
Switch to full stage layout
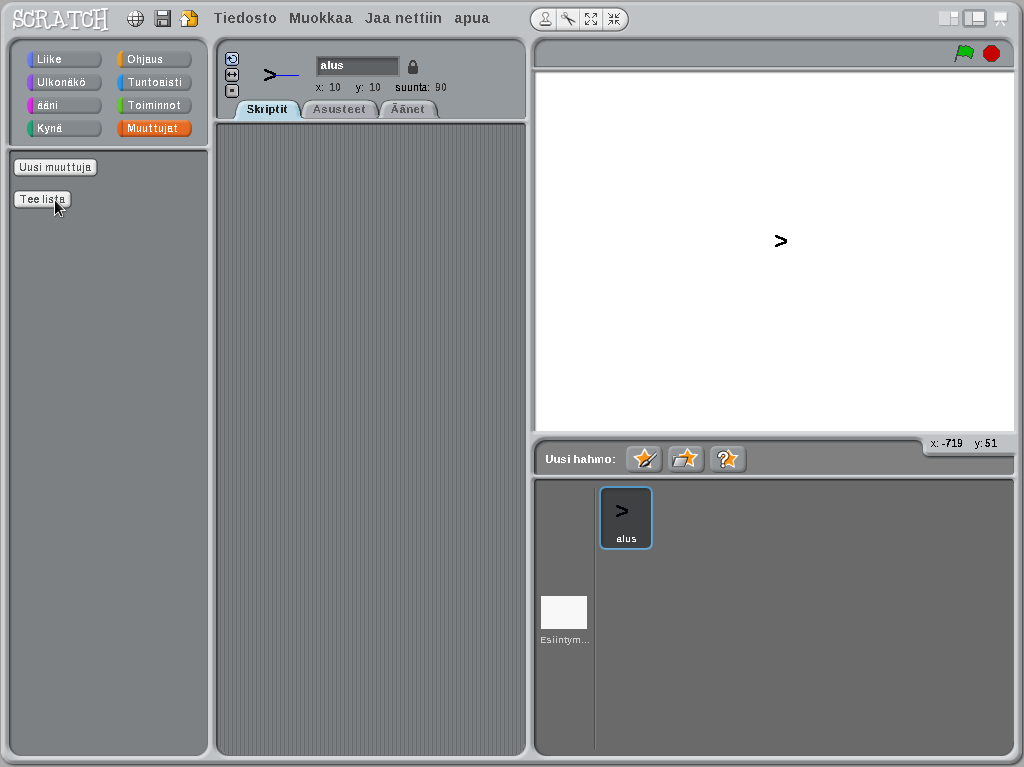click(974, 19)
